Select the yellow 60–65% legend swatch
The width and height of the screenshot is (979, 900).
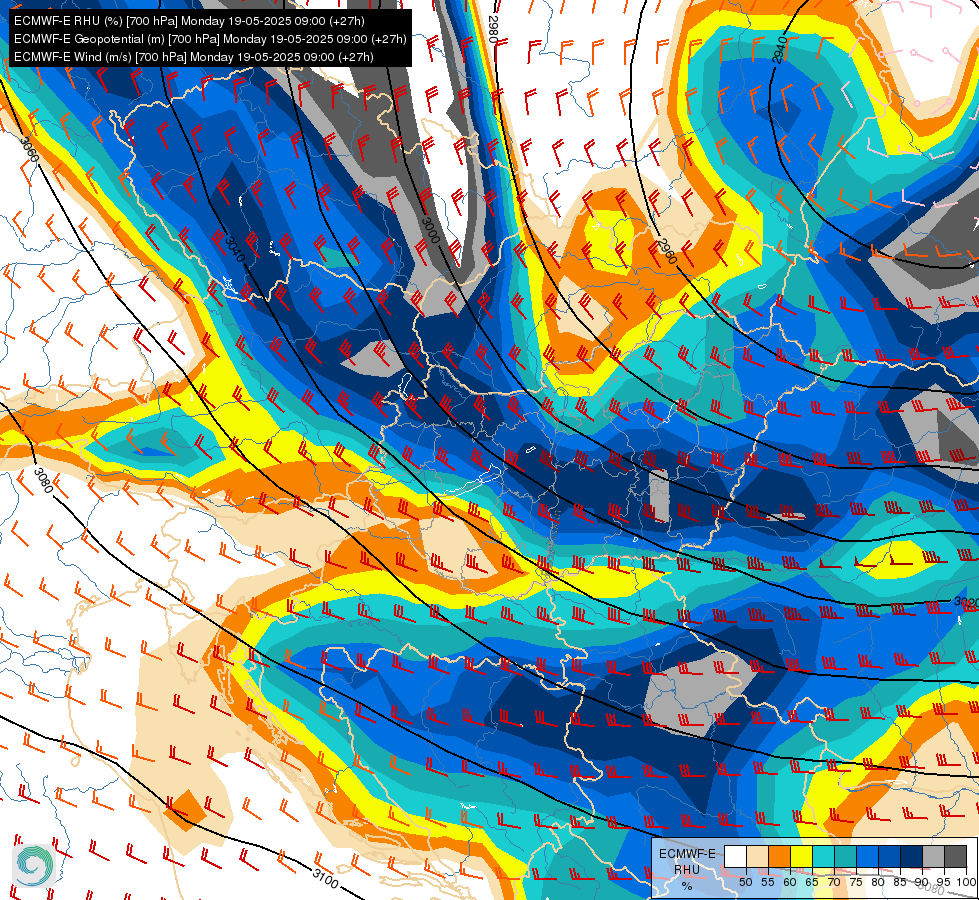pyautogui.click(x=801, y=857)
